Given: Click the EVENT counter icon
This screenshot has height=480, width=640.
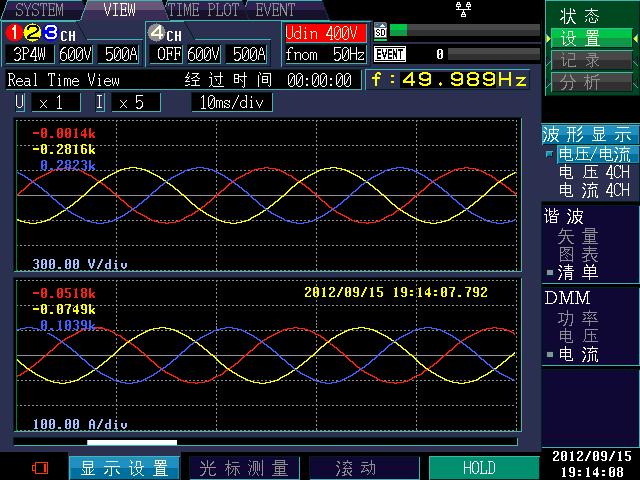Looking at the screenshot, I should click(x=389, y=54).
